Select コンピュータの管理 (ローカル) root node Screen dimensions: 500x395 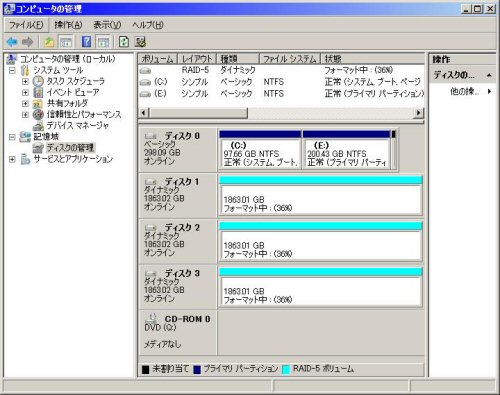[68, 59]
